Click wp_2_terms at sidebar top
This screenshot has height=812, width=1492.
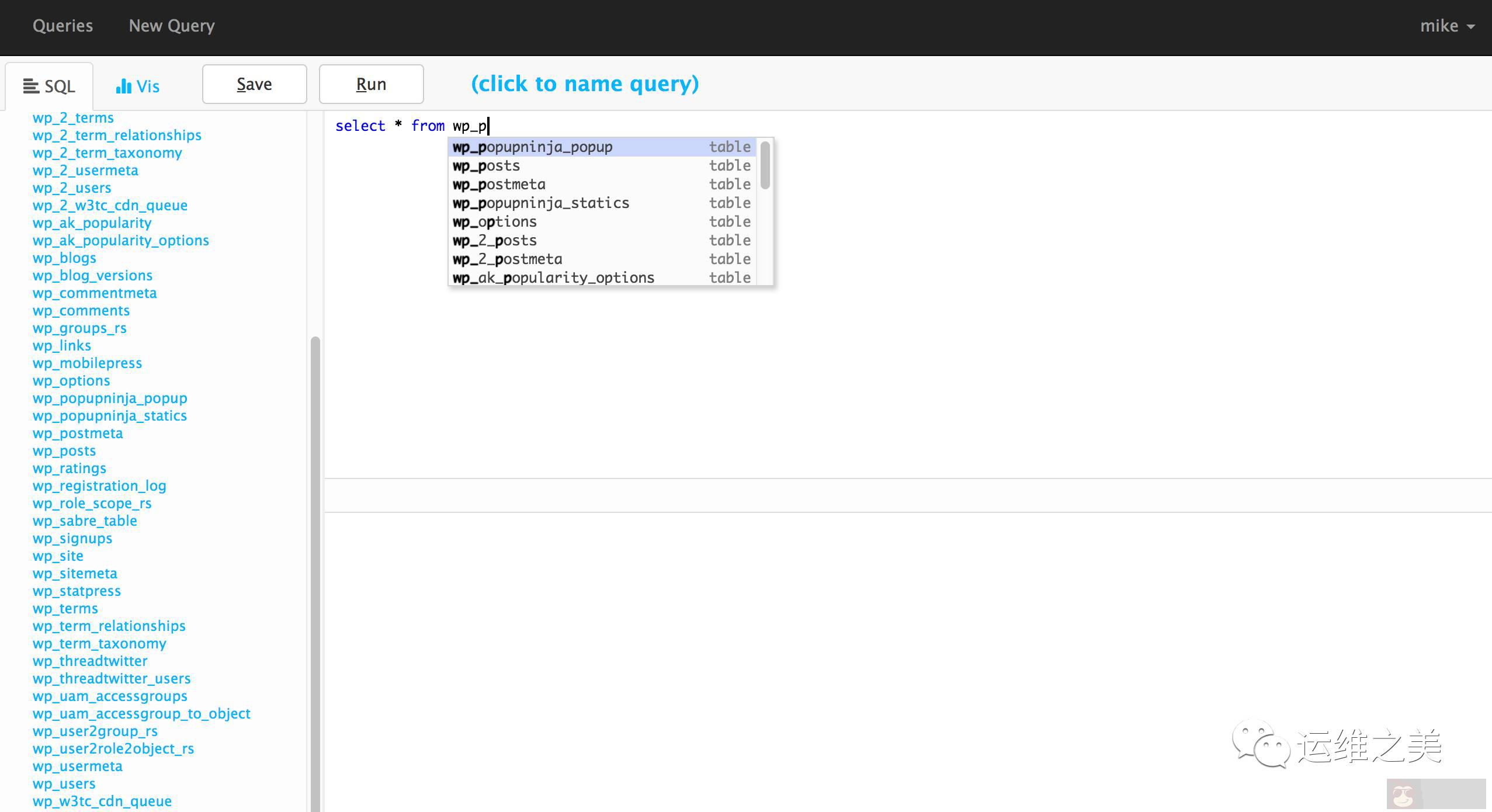[73, 117]
